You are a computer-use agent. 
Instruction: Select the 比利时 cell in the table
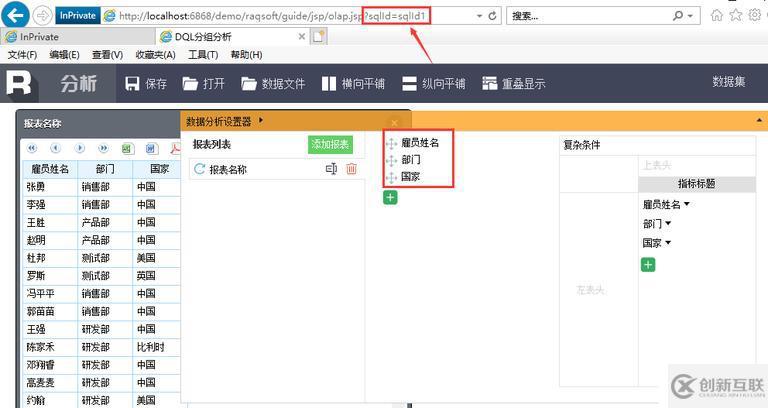click(x=157, y=347)
